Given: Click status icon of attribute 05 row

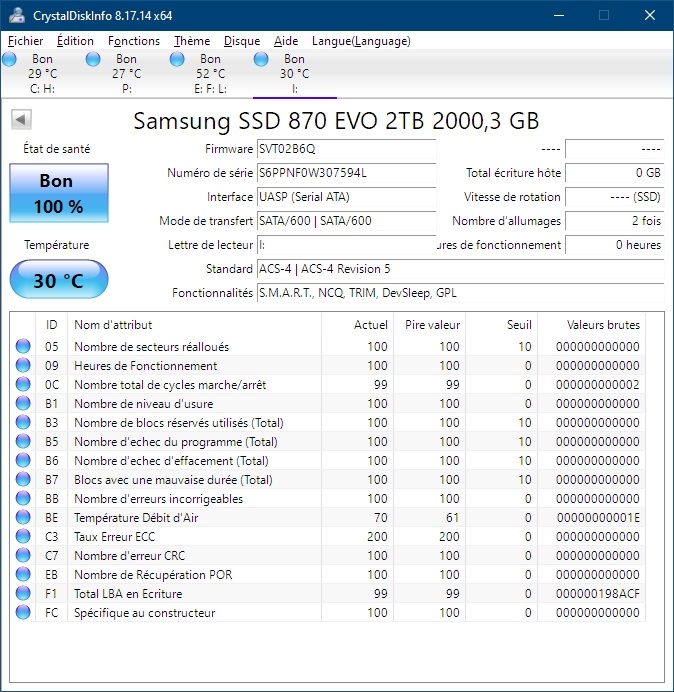Looking at the screenshot, I should tap(23, 346).
